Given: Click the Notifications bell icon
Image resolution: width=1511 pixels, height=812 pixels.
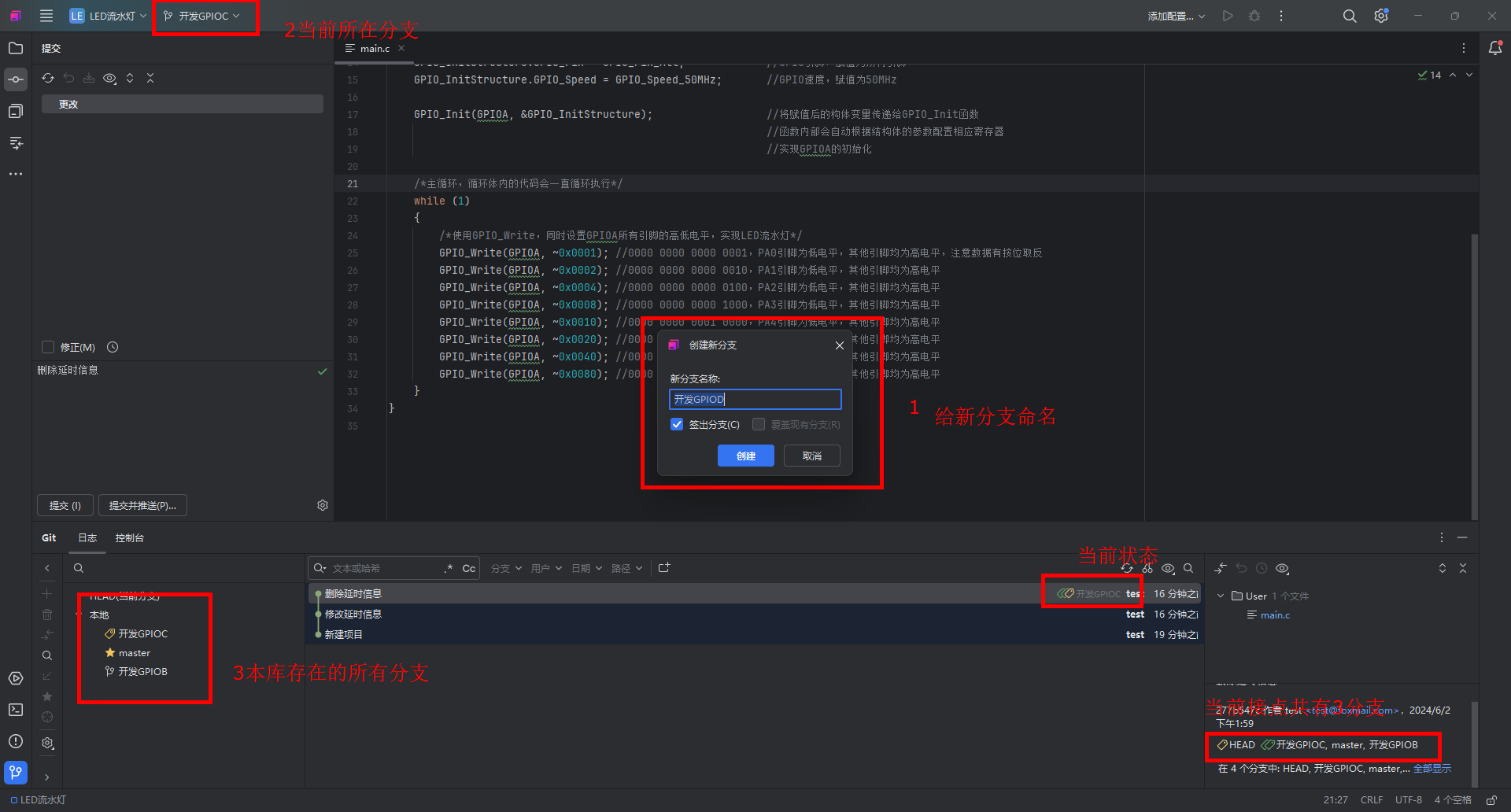Looking at the screenshot, I should [x=1495, y=48].
